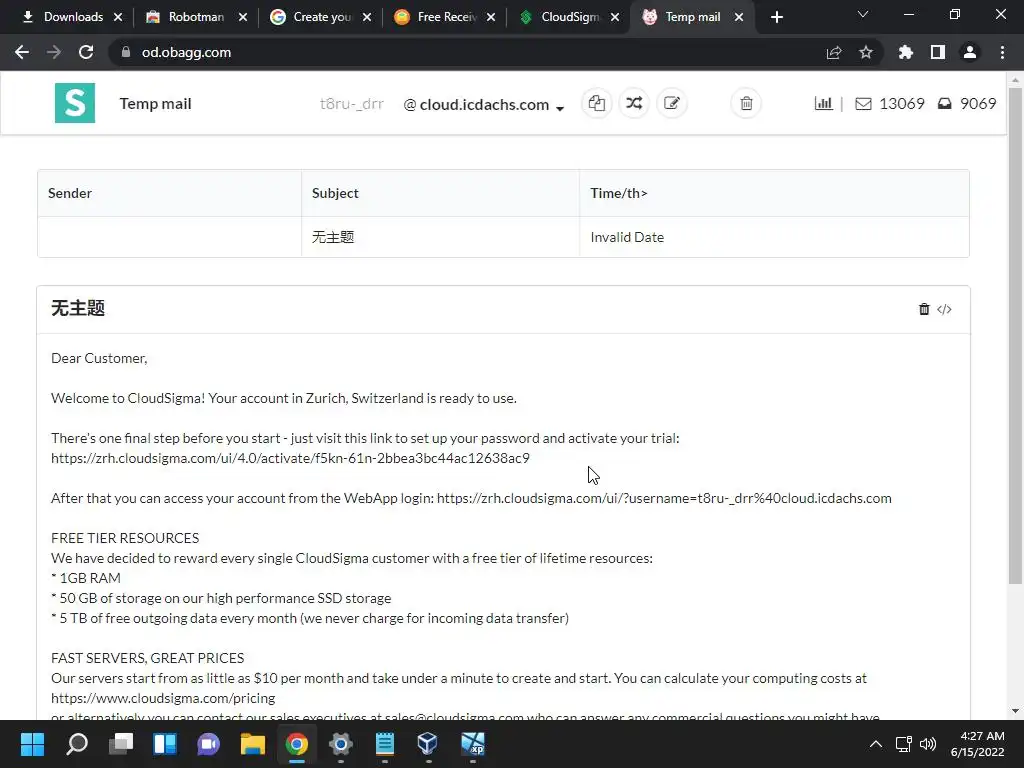The width and height of the screenshot is (1024, 768).
Task: Share this page icon in address bar
Action: point(834,52)
